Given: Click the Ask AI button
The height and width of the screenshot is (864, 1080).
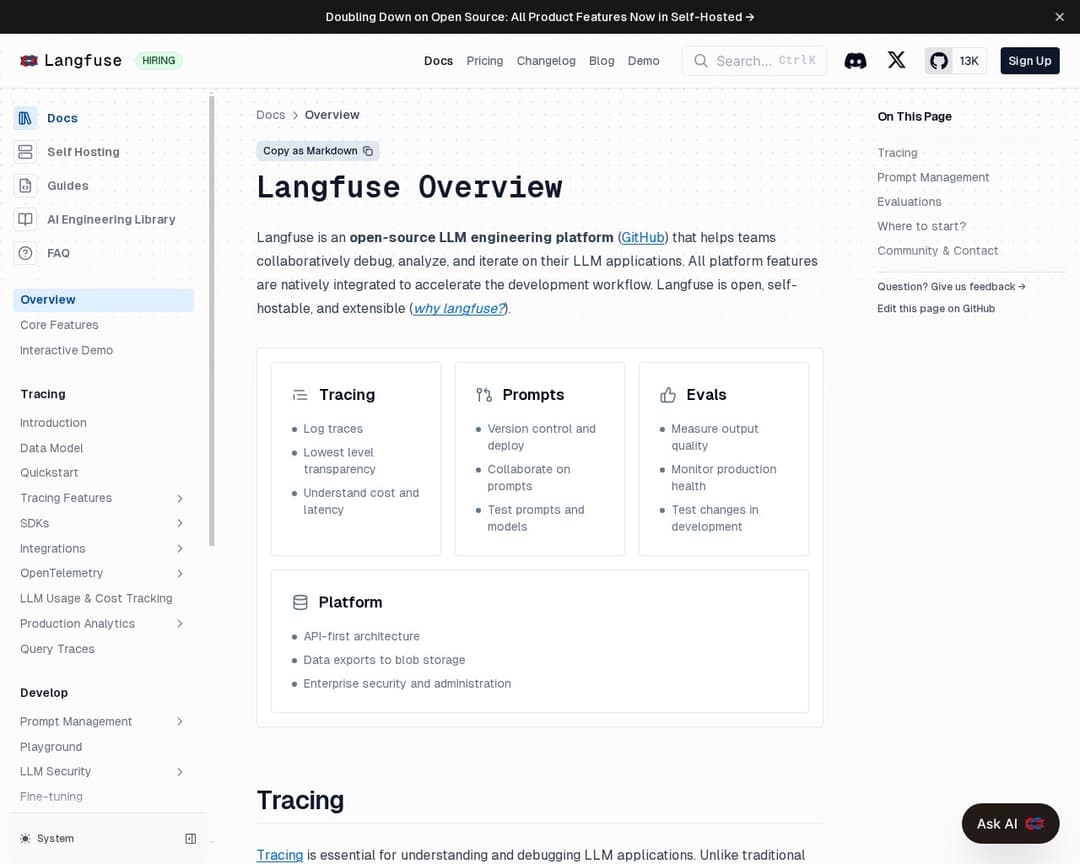Looking at the screenshot, I should (1010, 823).
